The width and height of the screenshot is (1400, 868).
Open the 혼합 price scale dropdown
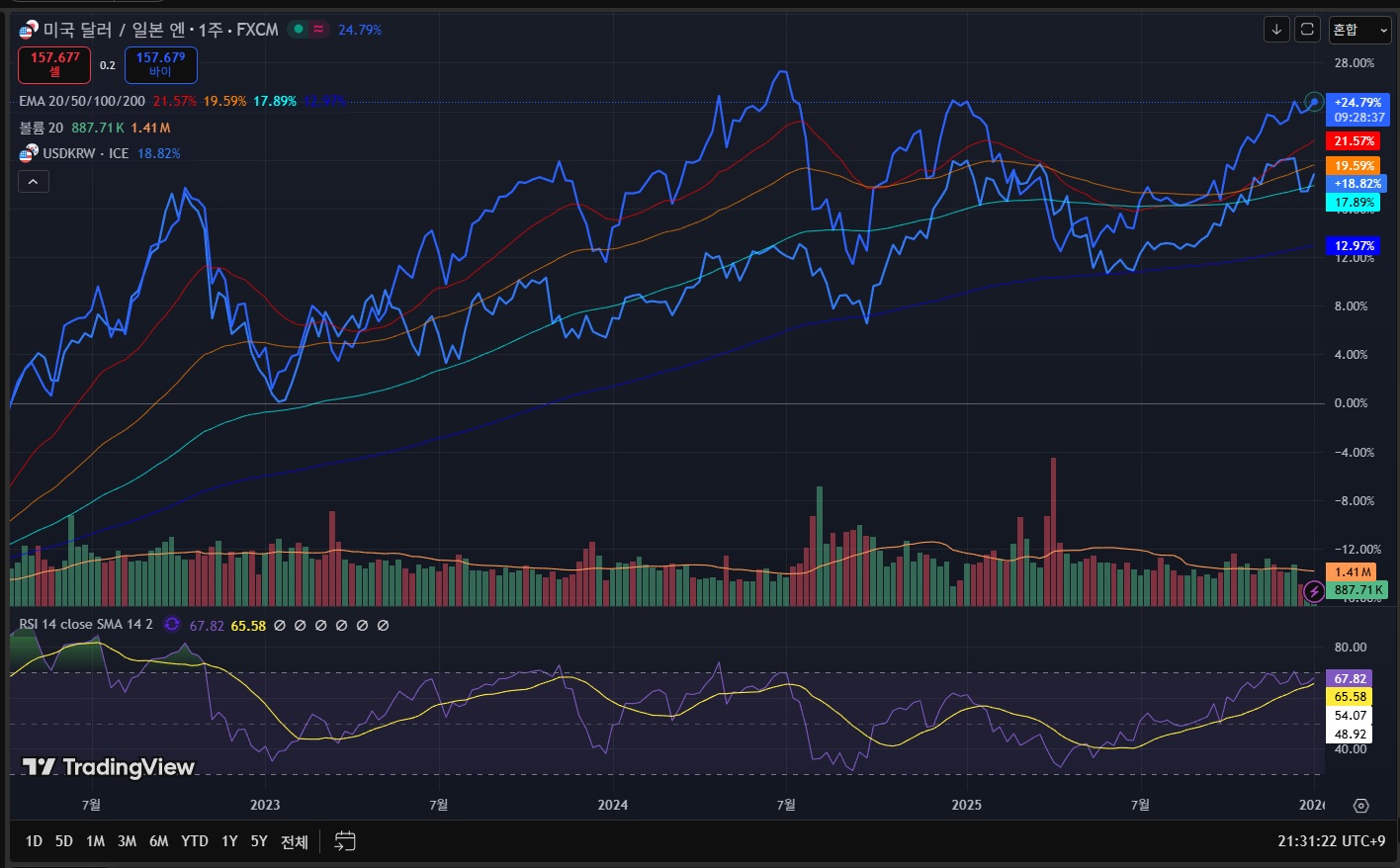click(1359, 30)
